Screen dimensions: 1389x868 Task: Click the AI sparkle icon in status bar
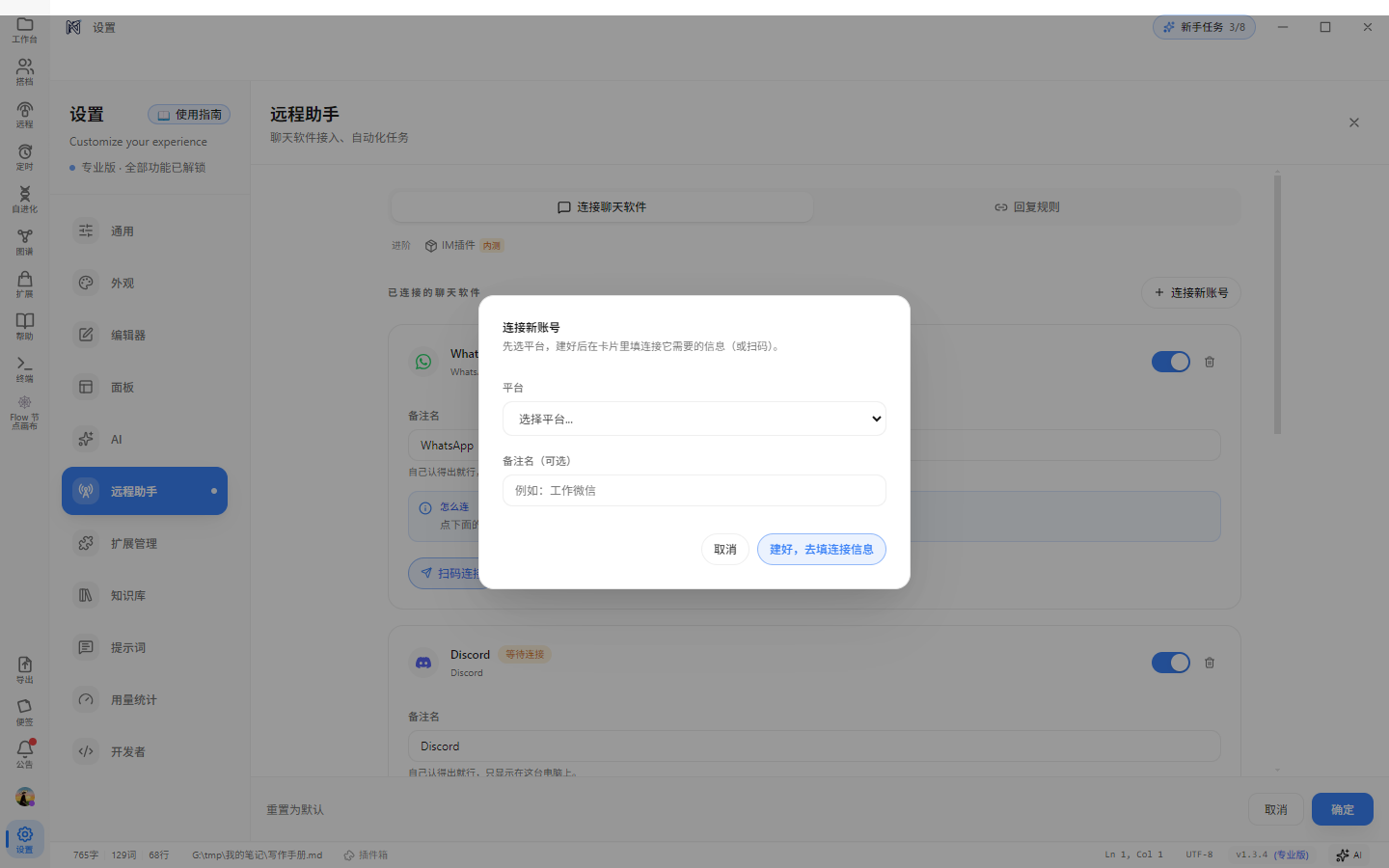tap(1348, 854)
